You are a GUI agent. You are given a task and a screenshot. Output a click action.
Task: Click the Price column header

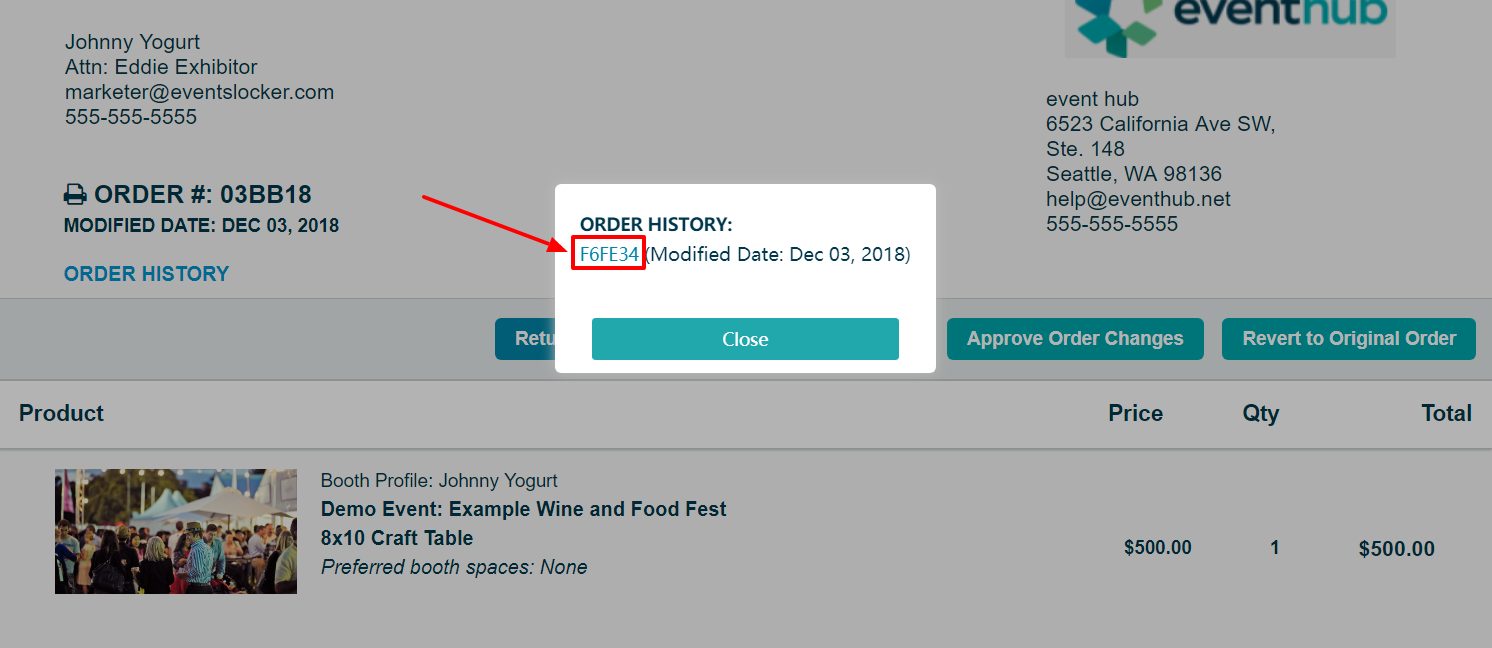[x=1135, y=413]
